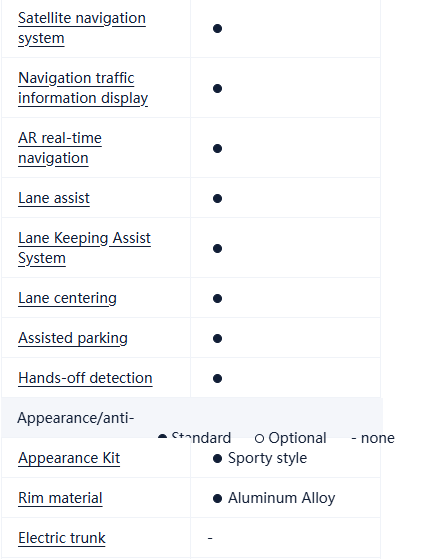430x559 pixels.
Task: Open Navigation traffic information display link
Action: click(83, 88)
